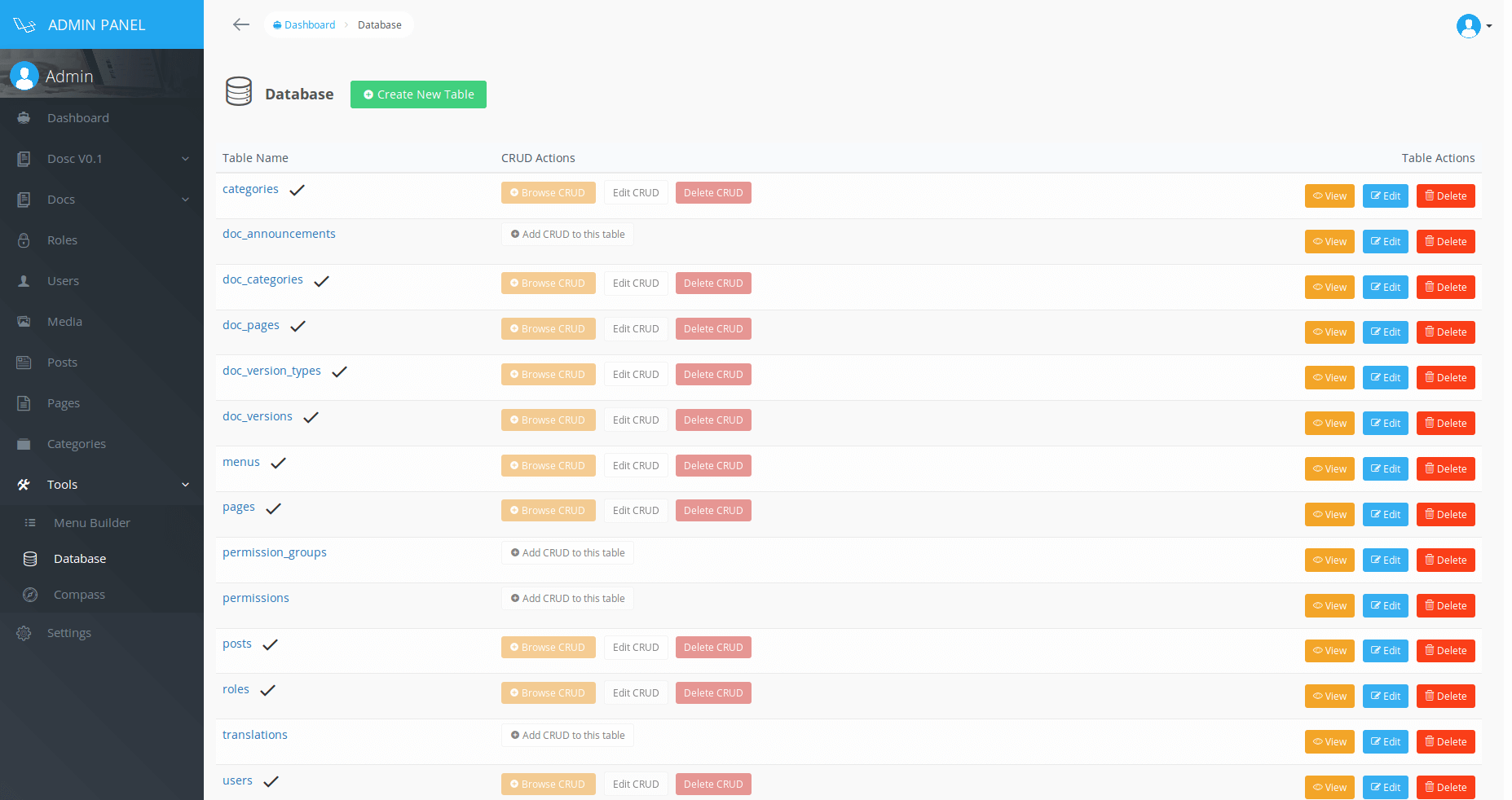View the menus table
The height and width of the screenshot is (800, 1512).
1329,469
